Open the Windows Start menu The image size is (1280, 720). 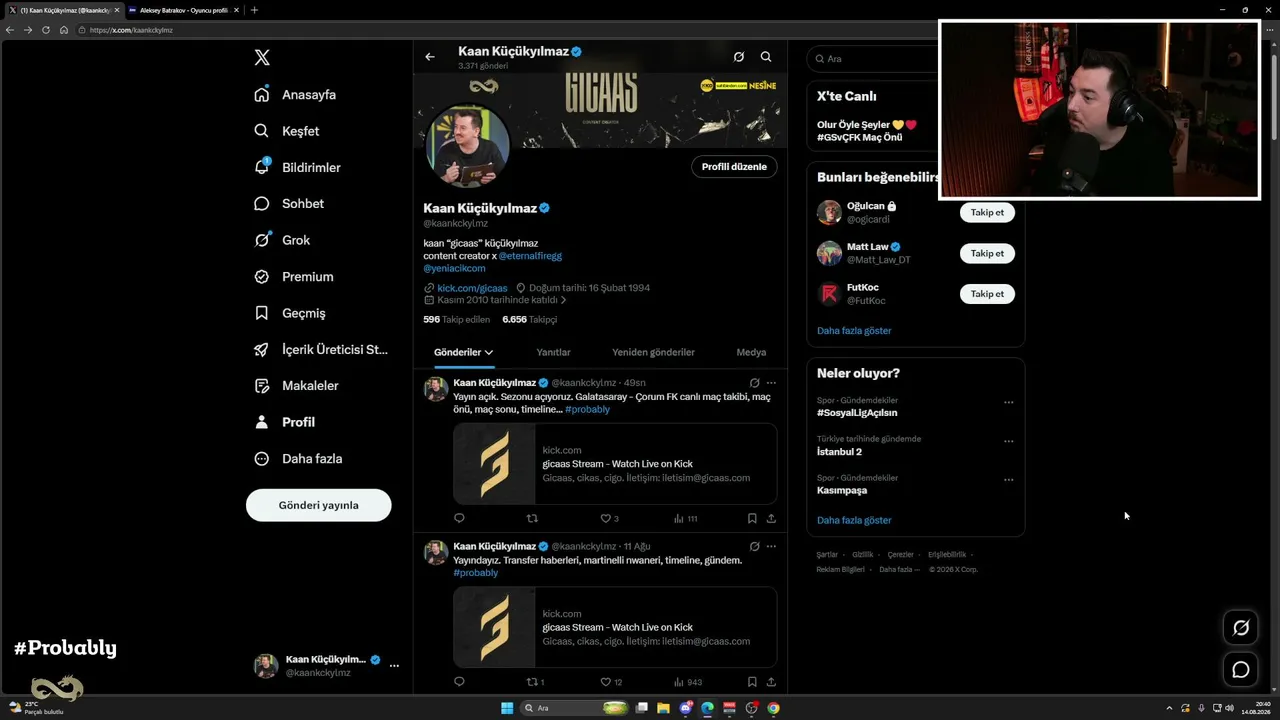click(507, 708)
